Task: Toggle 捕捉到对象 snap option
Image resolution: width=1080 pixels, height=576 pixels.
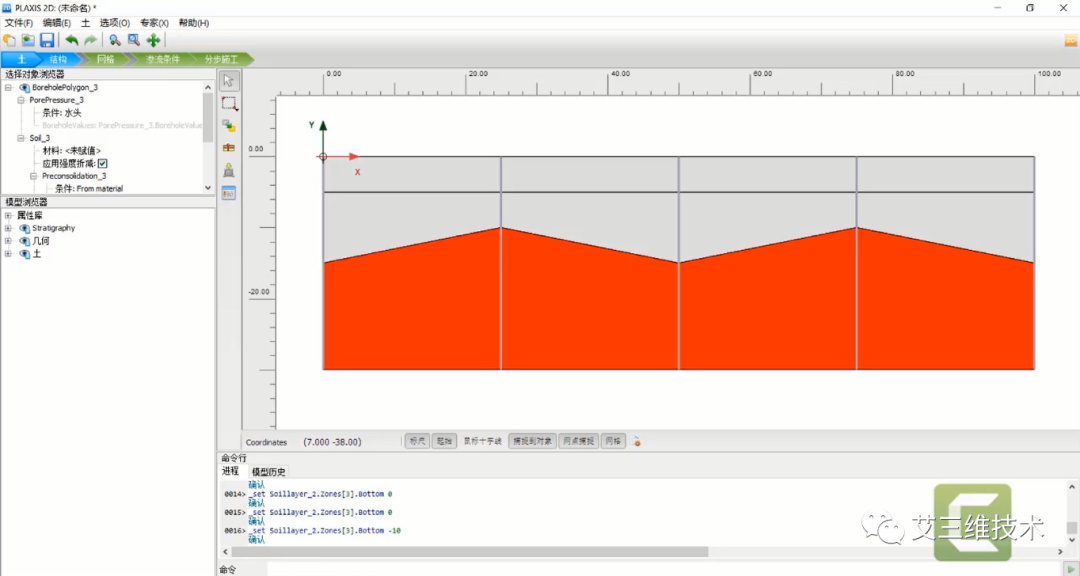Action: click(x=533, y=441)
